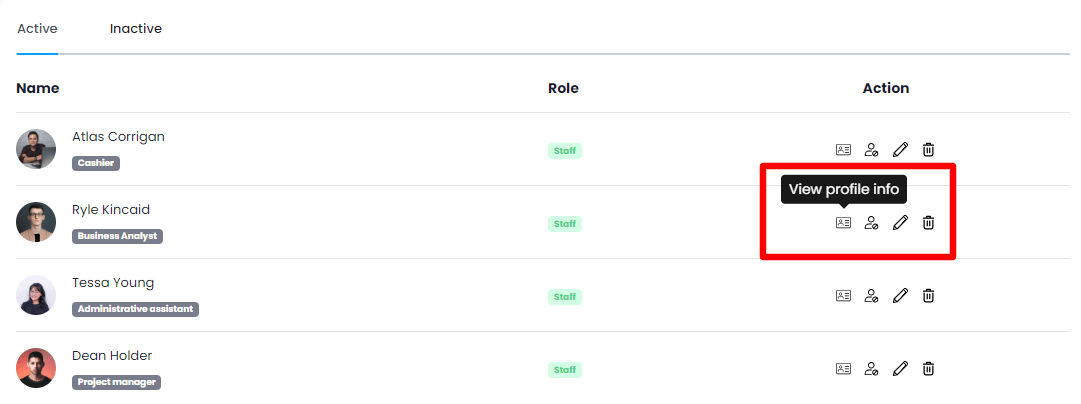Screen dimensions: 1081x404
Task: Delete Ryle Kincaid using the trash icon
Action: tap(928, 223)
